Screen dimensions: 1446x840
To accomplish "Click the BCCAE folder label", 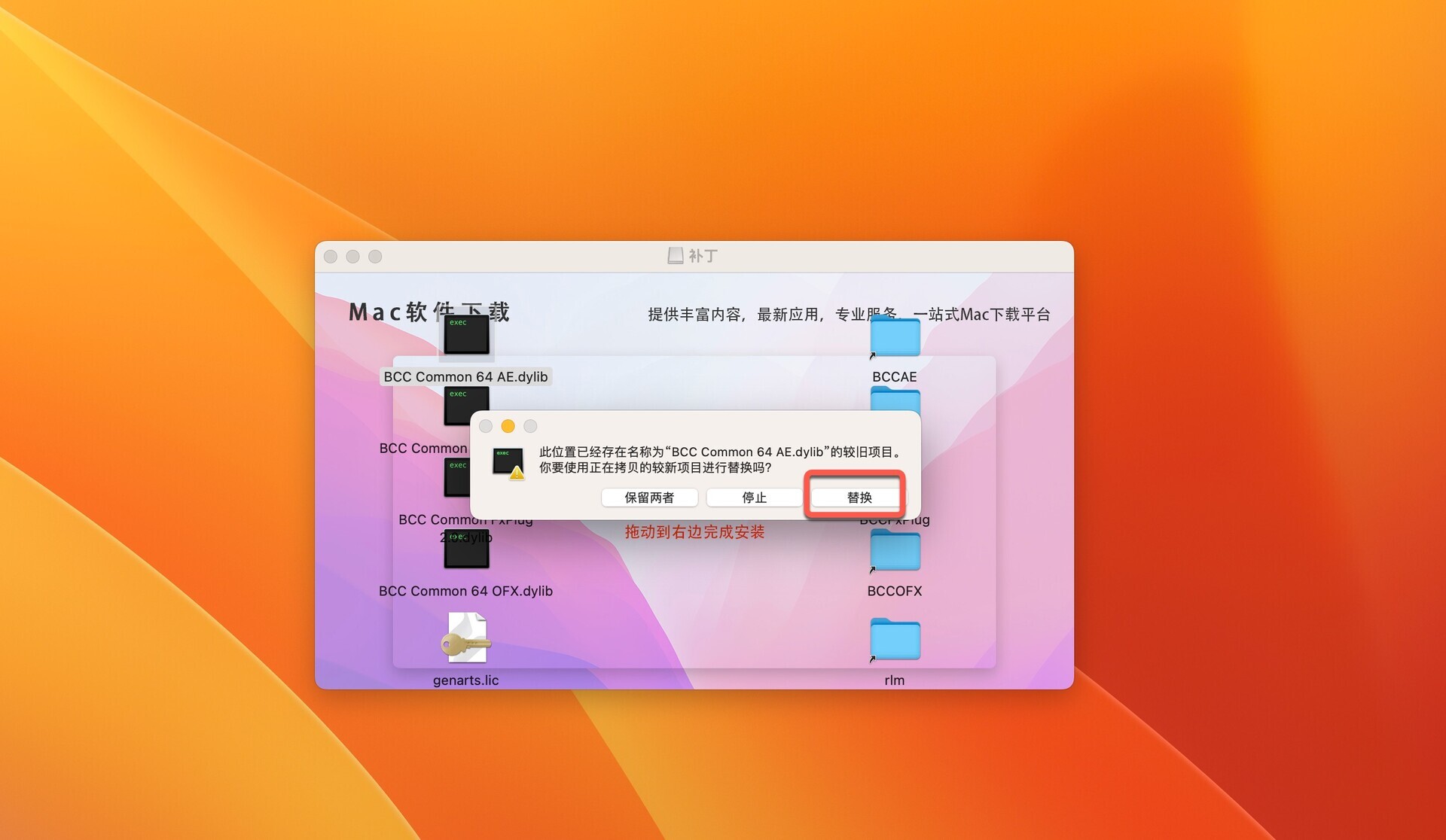I will (x=895, y=376).
